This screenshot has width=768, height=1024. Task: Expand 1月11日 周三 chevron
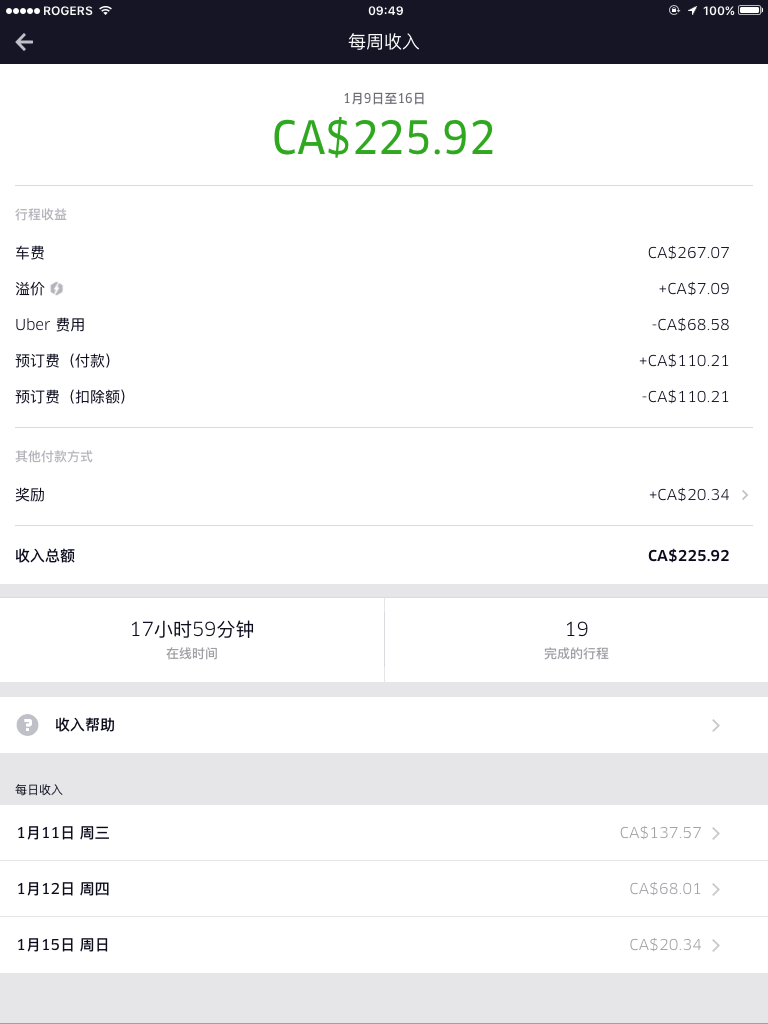click(x=716, y=833)
